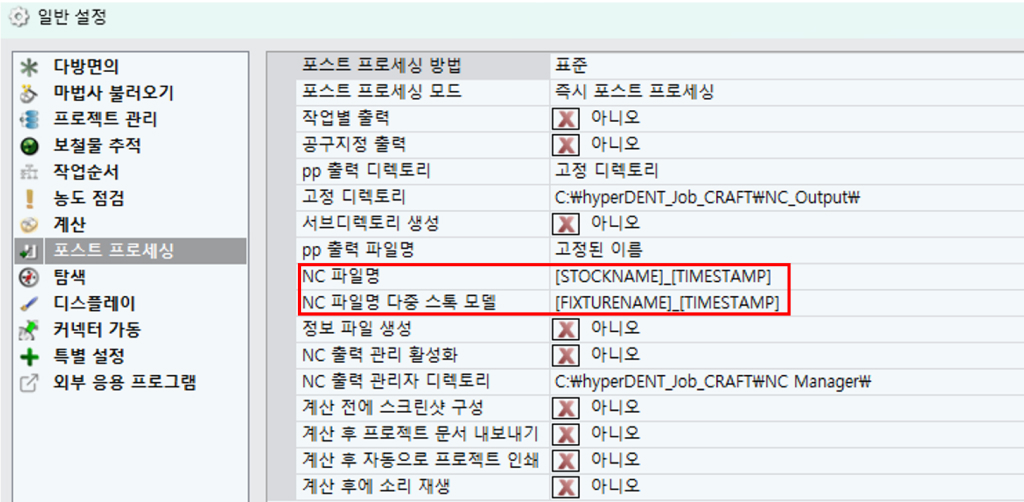Click the 마법사 불러오기 wizard icon

tap(29, 94)
